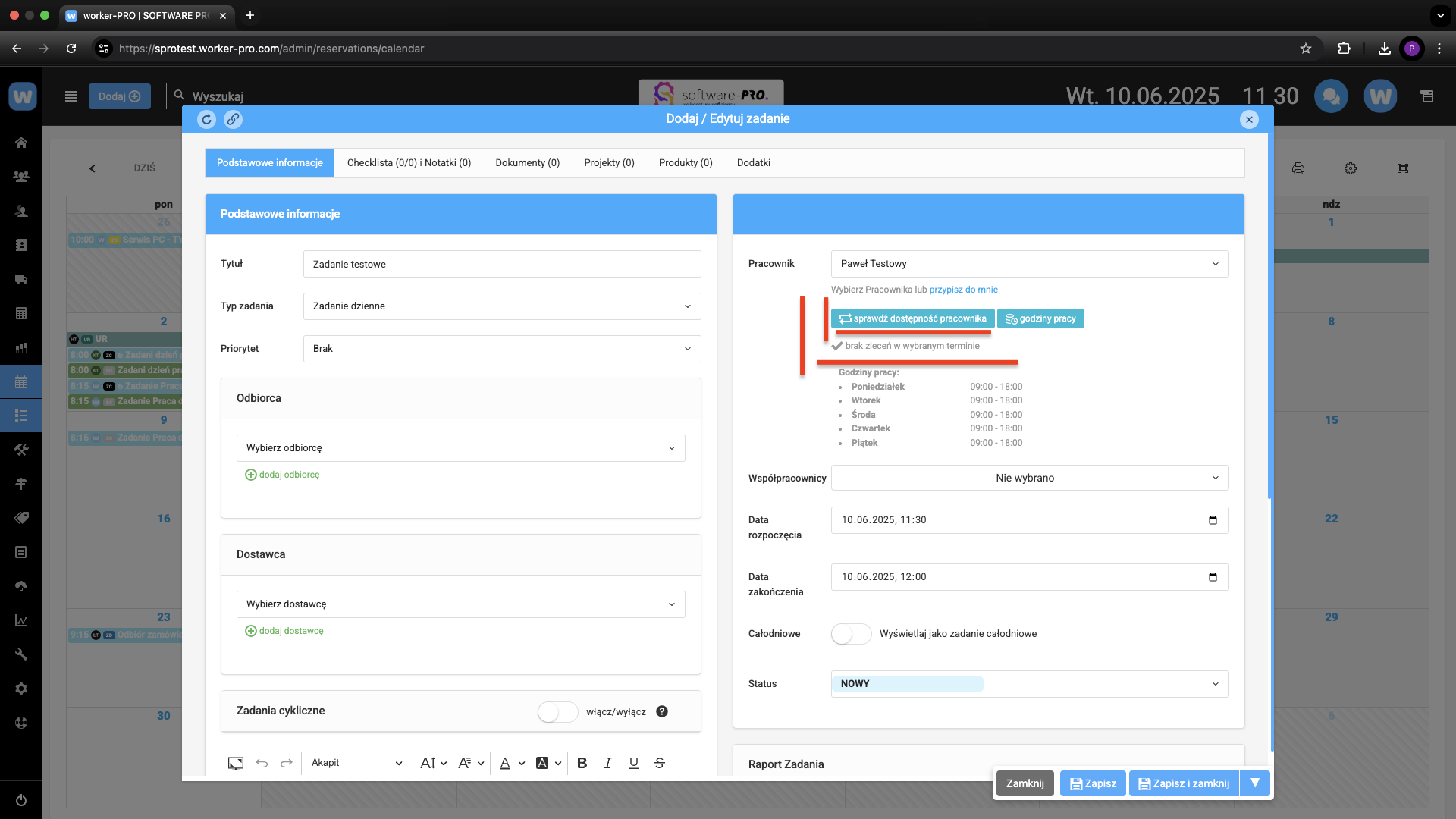This screenshot has height=819, width=1456.
Task: Click the strikethrough formatting icon
Action: pos(660,763)
